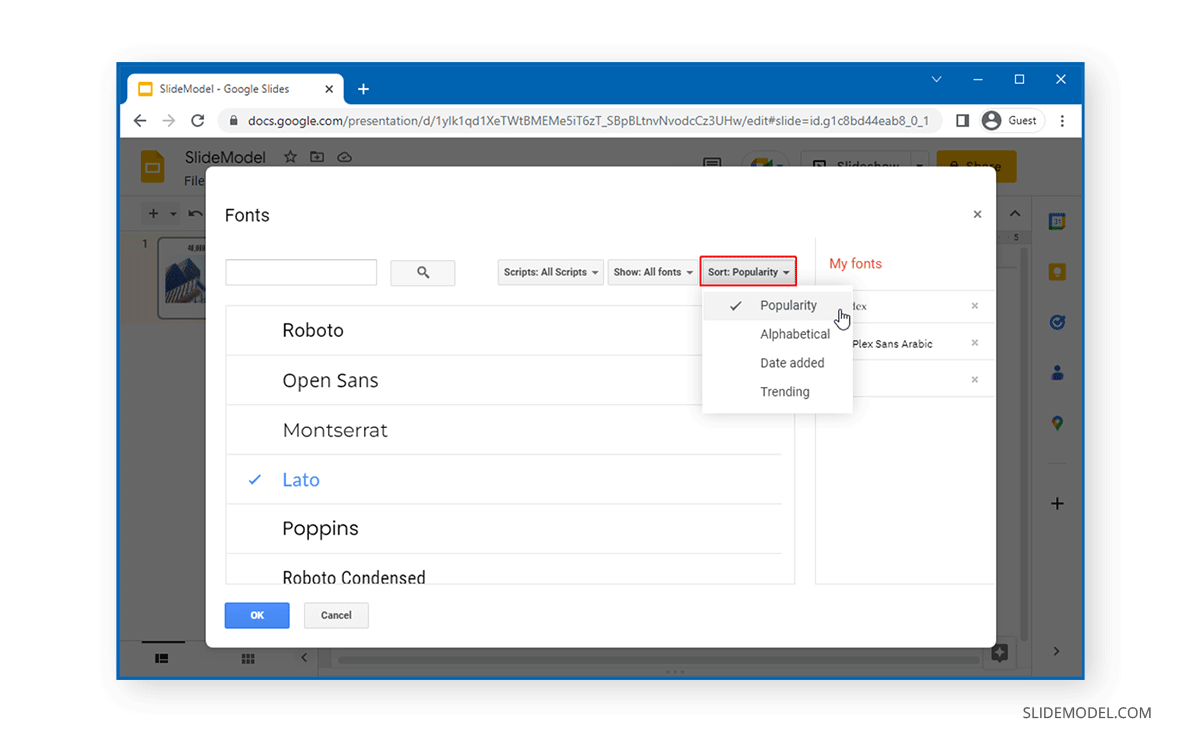1200x743 pixels.
Task: Click the search magnifier in the Fonts dialog
Action: coord(422,272)
